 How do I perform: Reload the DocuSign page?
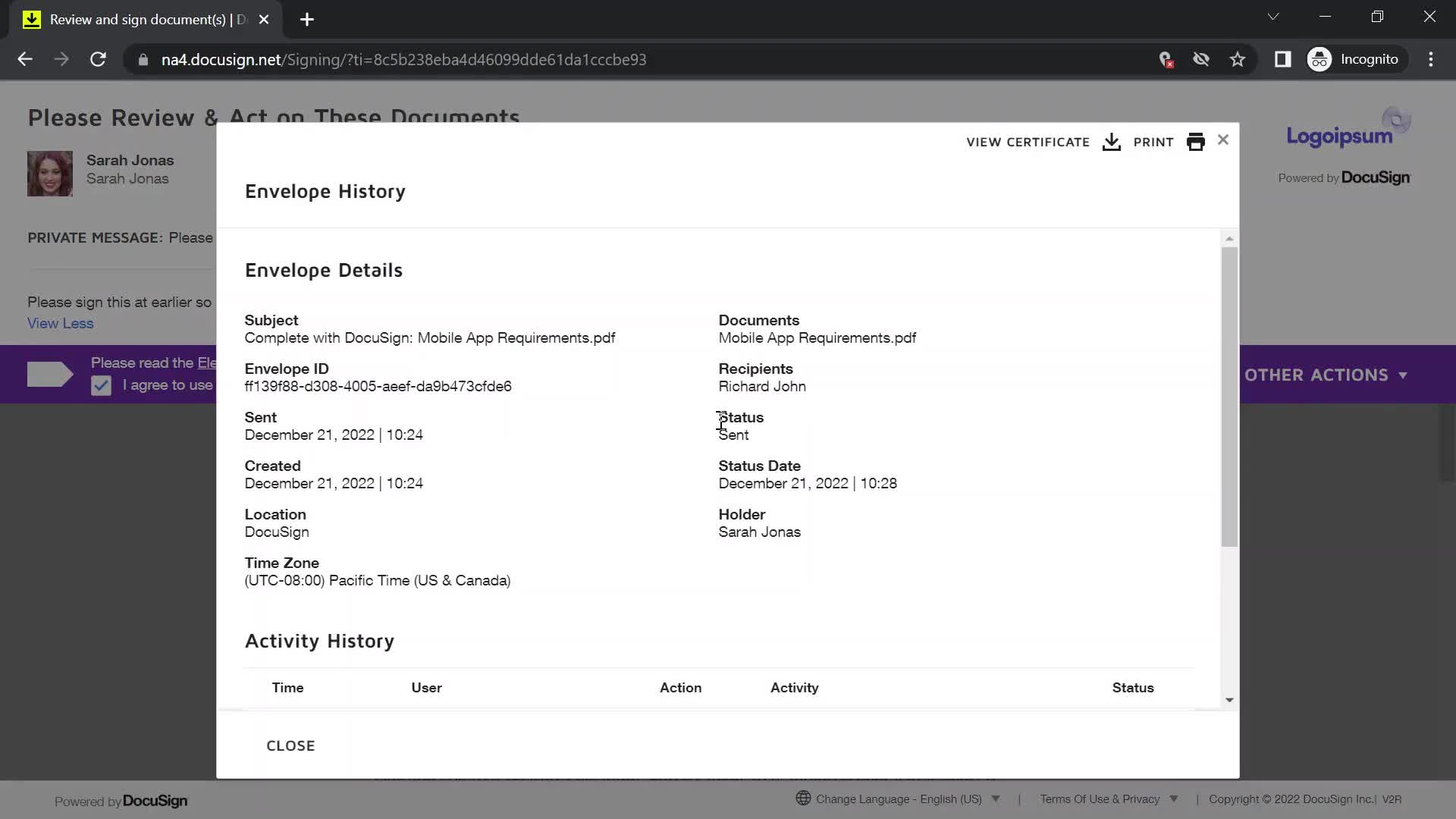(x=98, y=59)
